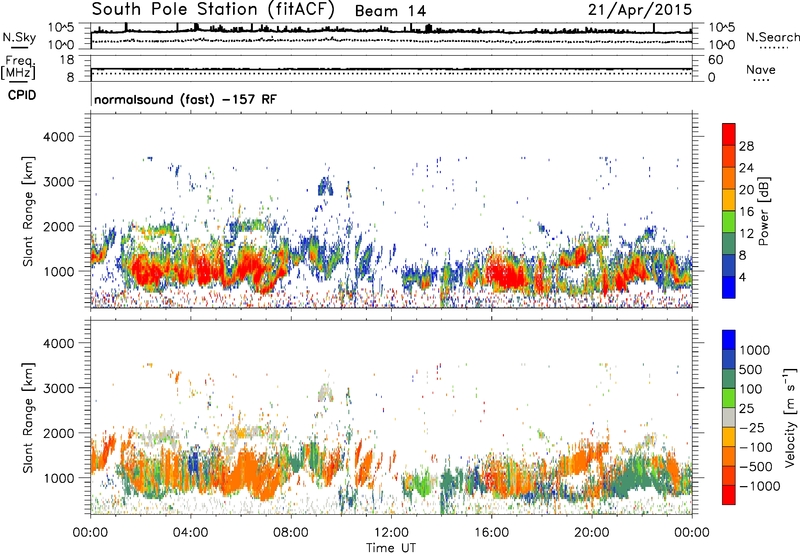
Task: Click the 'South Pole Station (fitACF)' title
Action: 213,9
